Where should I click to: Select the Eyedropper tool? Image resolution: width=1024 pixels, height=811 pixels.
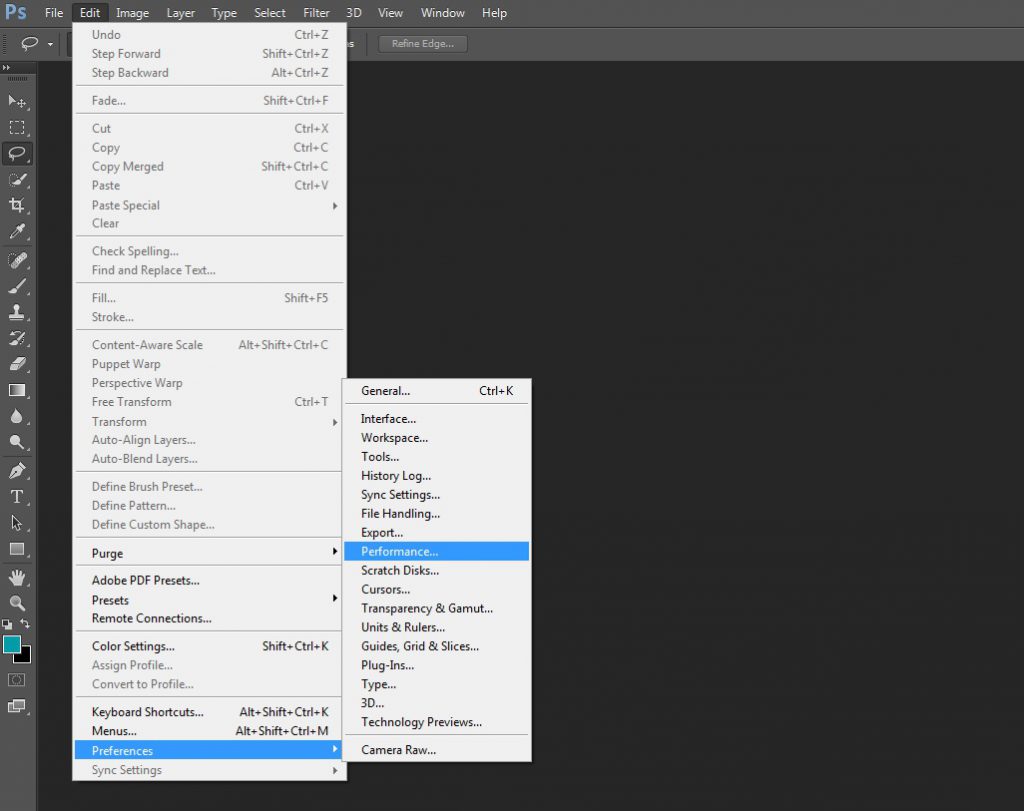pyautogui.click(x=17, y=231)
